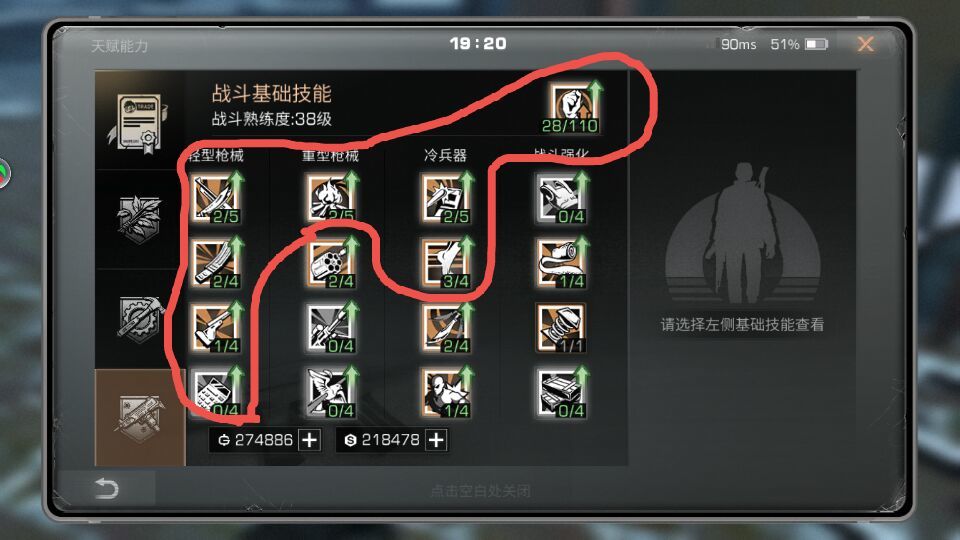
Task: Open the revolver cylinder skill 2/4
Action: [x=331, y=263]
